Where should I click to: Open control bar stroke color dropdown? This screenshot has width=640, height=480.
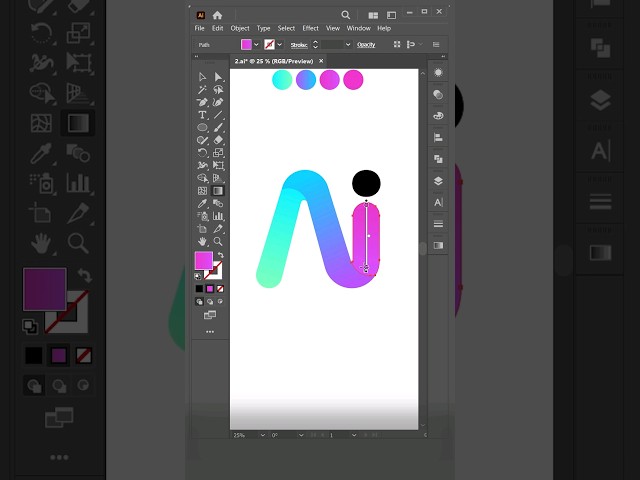[x=280, y=44]
